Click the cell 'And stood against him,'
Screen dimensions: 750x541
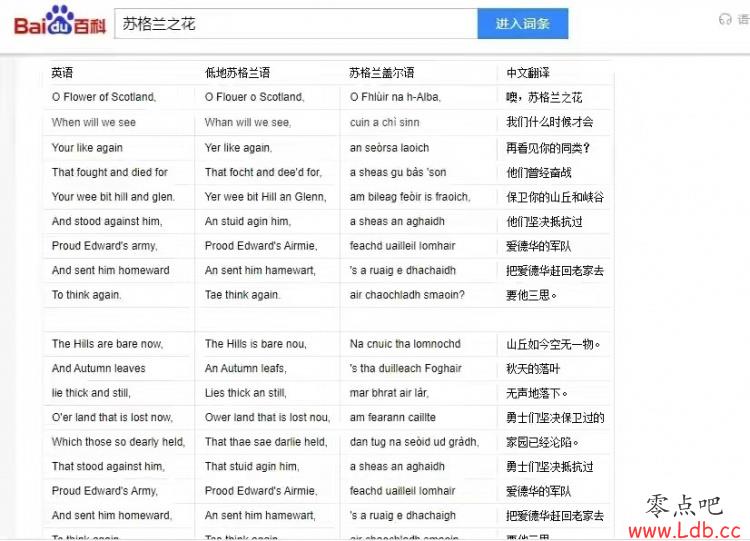click(x=107, y=221)
